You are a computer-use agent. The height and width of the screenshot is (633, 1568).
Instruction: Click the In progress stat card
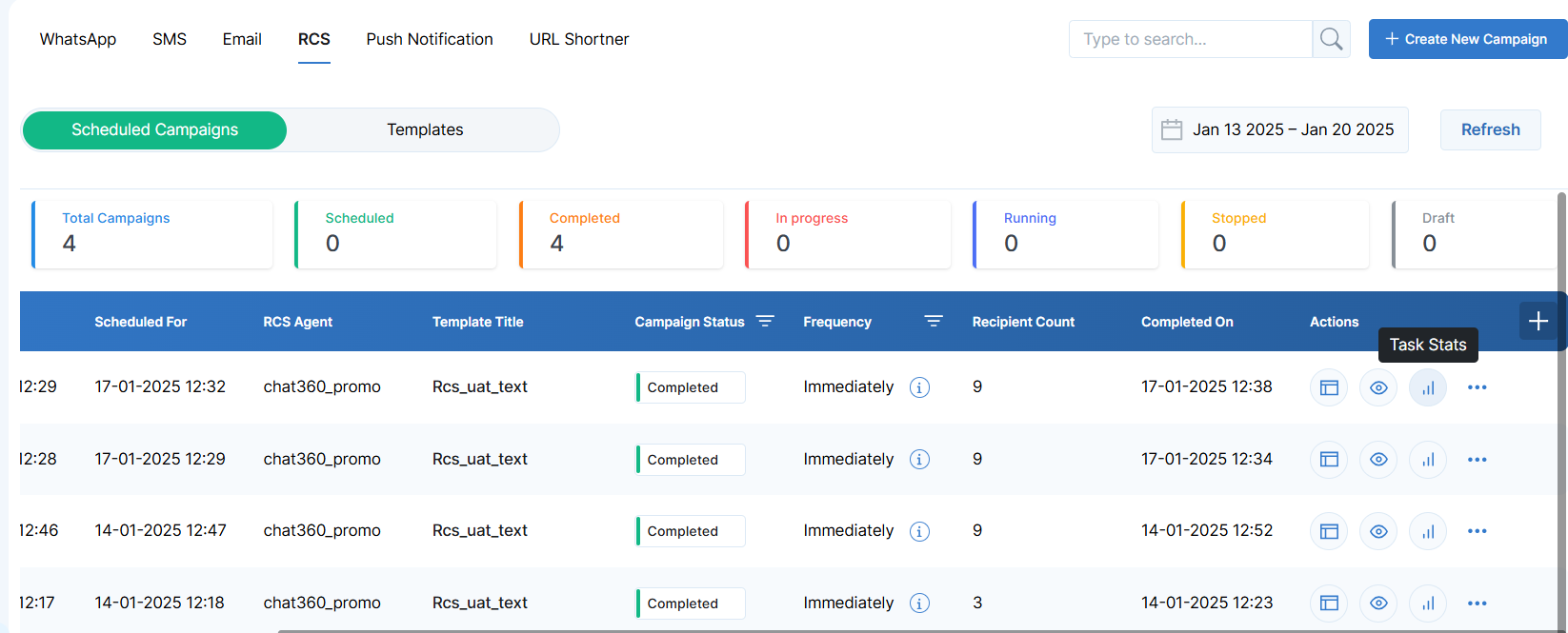(848, 234)
